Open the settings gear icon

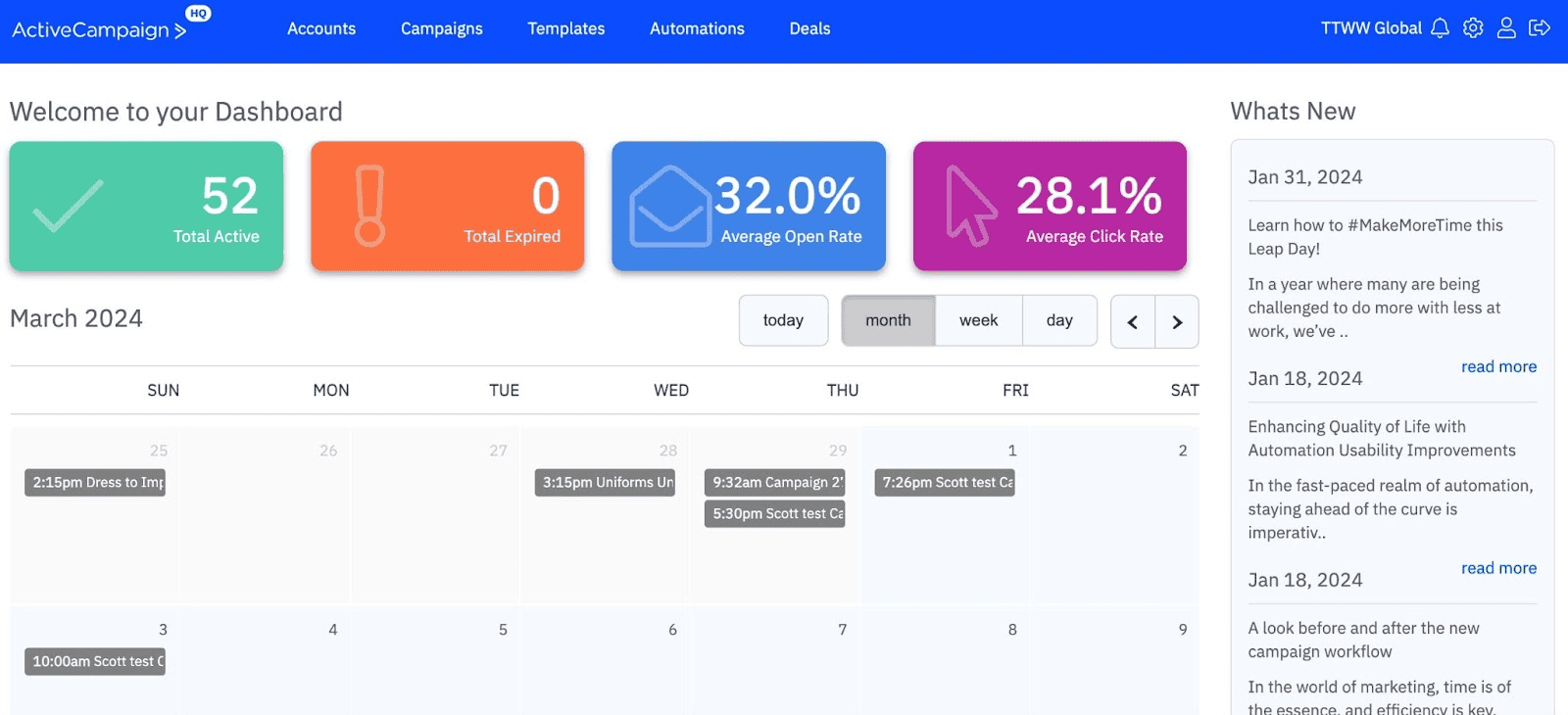pos(1473,28)
